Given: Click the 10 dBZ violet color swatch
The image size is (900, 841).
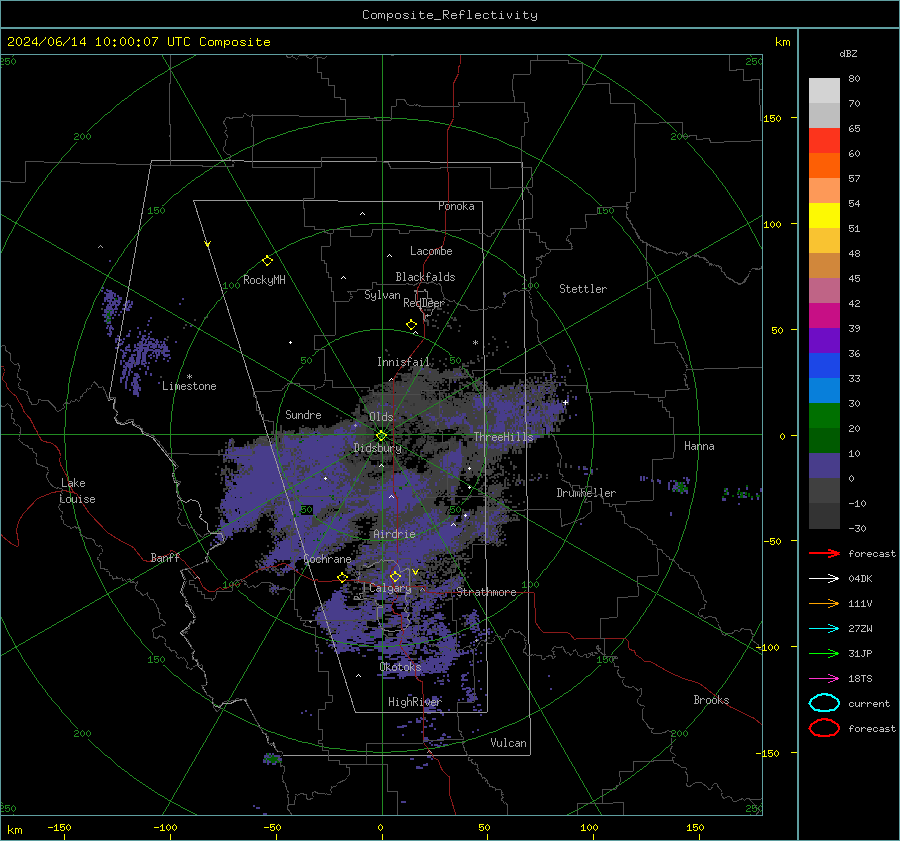Looking at the screenshot, I should click(824, 465).
